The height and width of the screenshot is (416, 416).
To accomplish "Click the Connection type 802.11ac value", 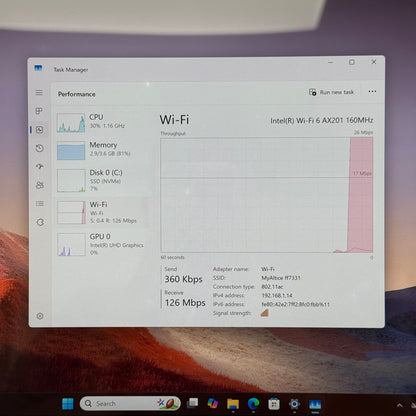I will click(272, 287).
